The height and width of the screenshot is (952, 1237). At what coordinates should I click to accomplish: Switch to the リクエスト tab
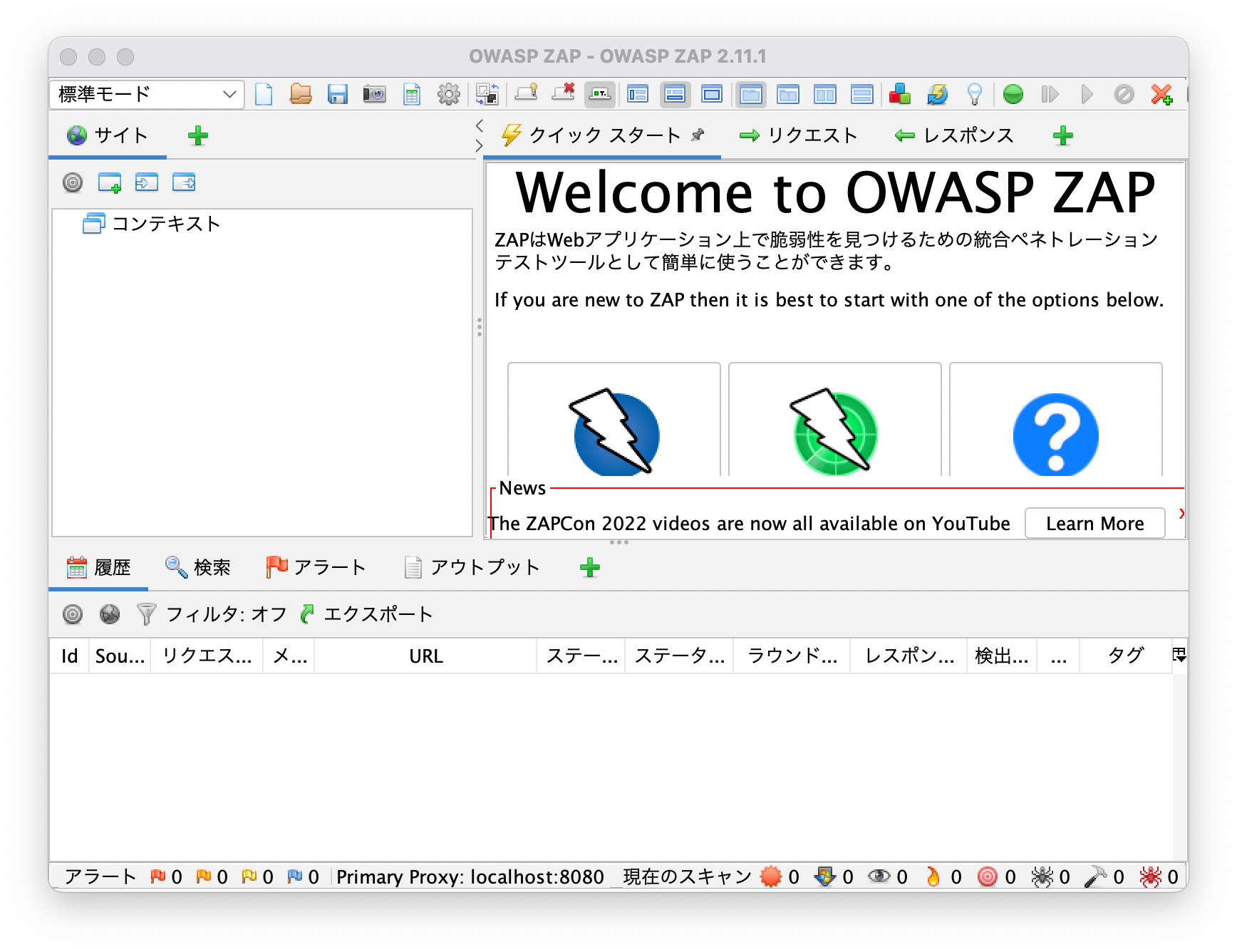coord(798,135)
